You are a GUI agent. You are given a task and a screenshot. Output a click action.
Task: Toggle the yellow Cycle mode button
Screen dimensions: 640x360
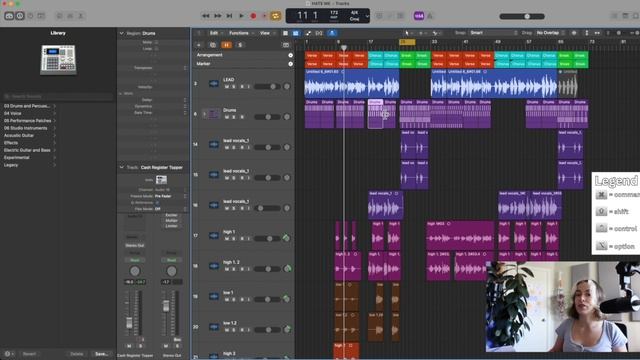click(276, 16)
